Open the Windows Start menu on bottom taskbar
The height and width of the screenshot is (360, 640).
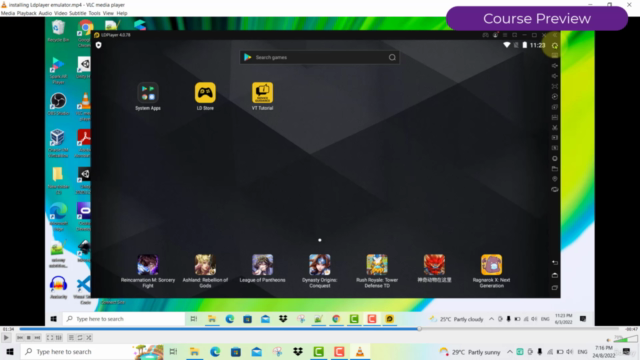(10, 351)
